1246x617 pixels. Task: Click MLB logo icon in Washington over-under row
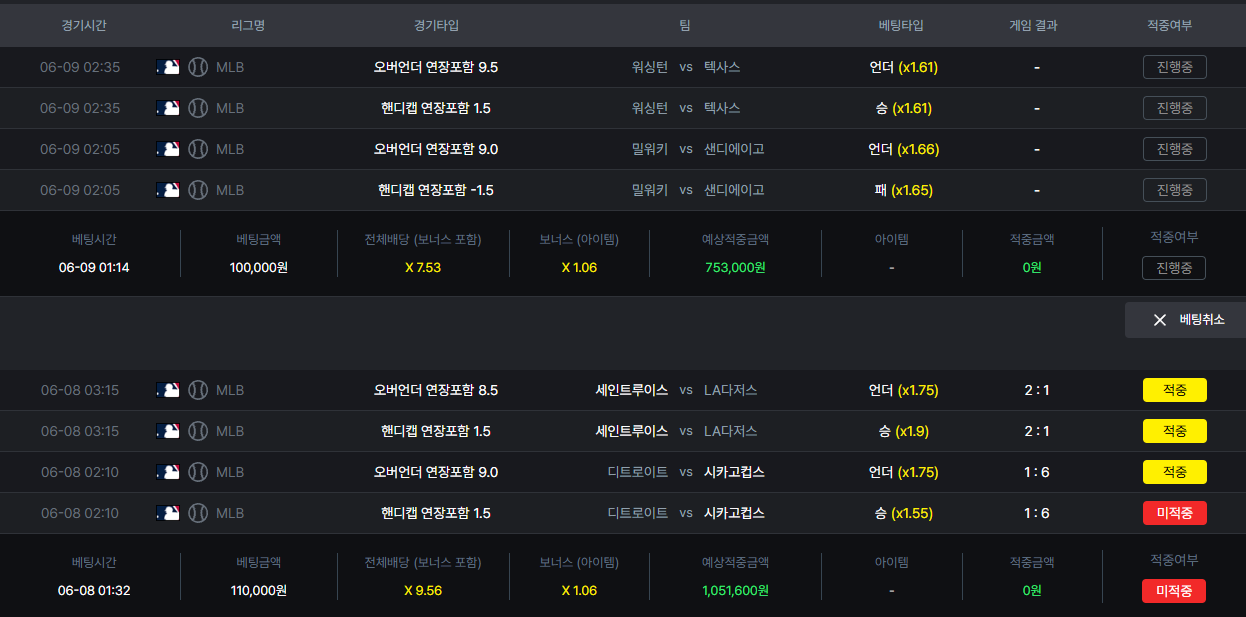(x=168, y=67)
